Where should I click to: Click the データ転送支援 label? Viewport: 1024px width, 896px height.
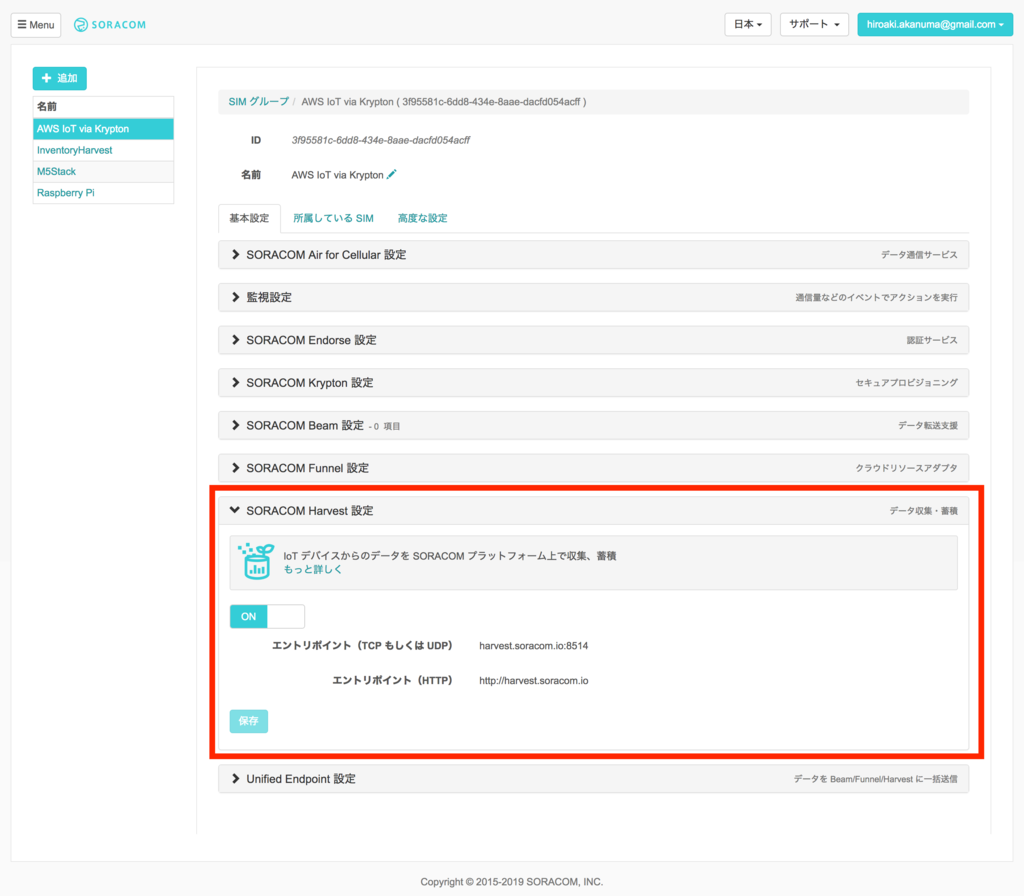click(x=927, y=426)
